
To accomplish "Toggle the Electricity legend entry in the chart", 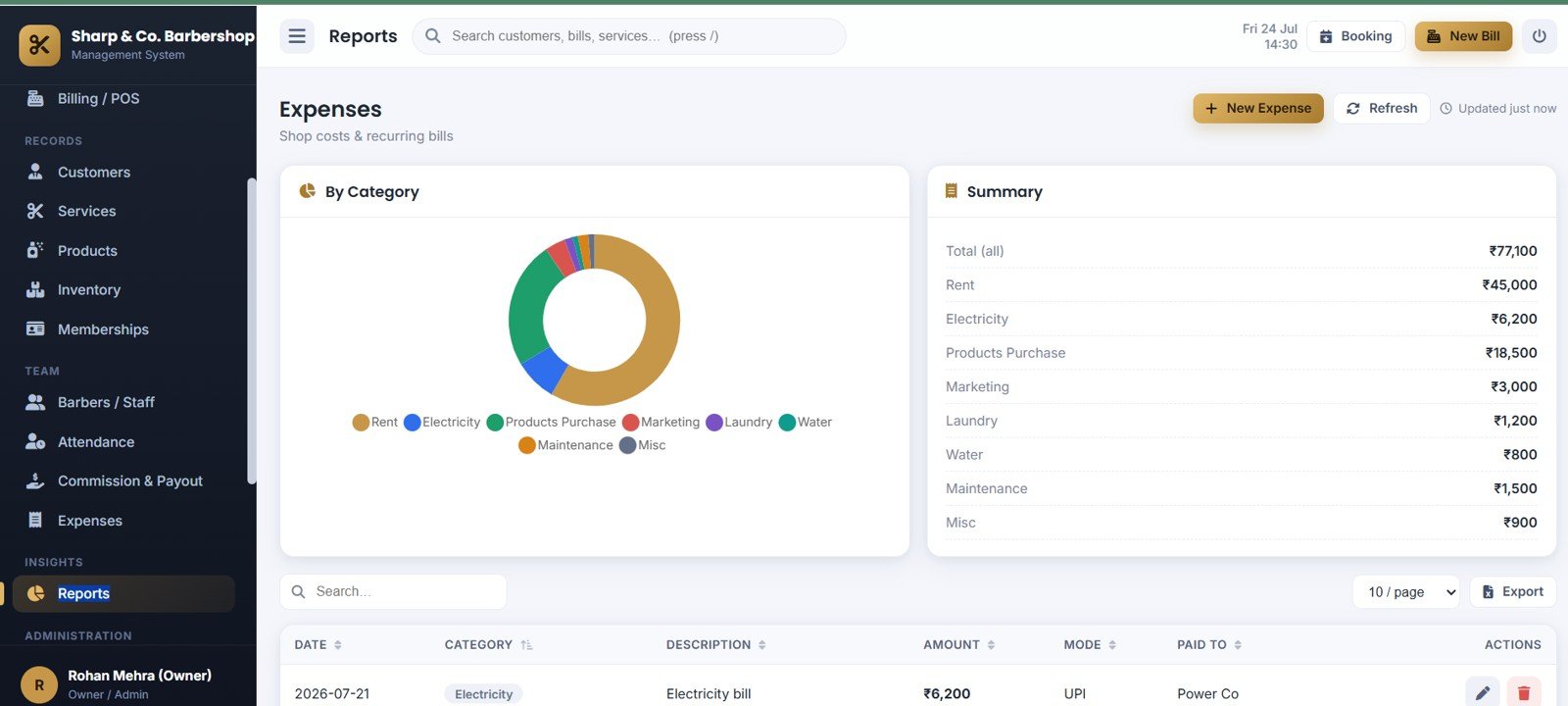I will (x=442, y=422).
